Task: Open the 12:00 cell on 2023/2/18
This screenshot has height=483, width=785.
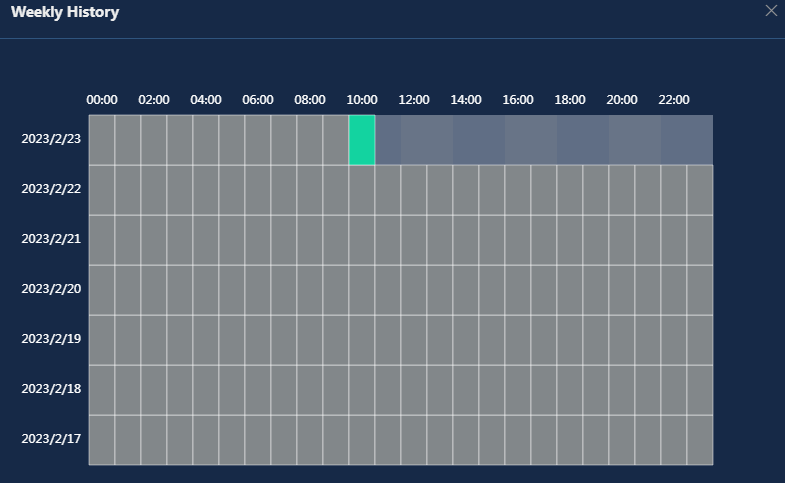Action: click(414, 390)
